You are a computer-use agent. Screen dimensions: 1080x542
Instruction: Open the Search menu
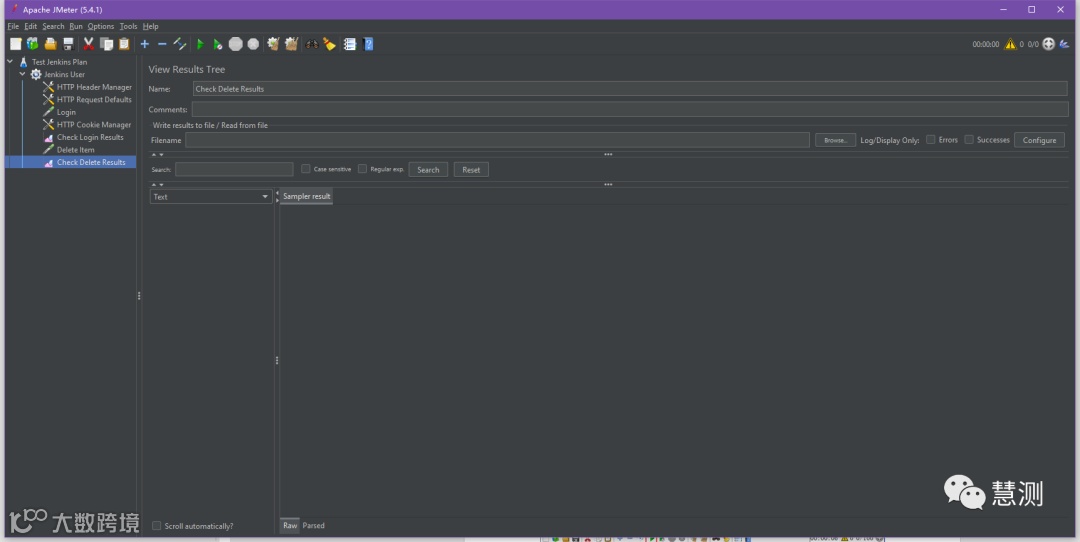[x=53, y=26]
